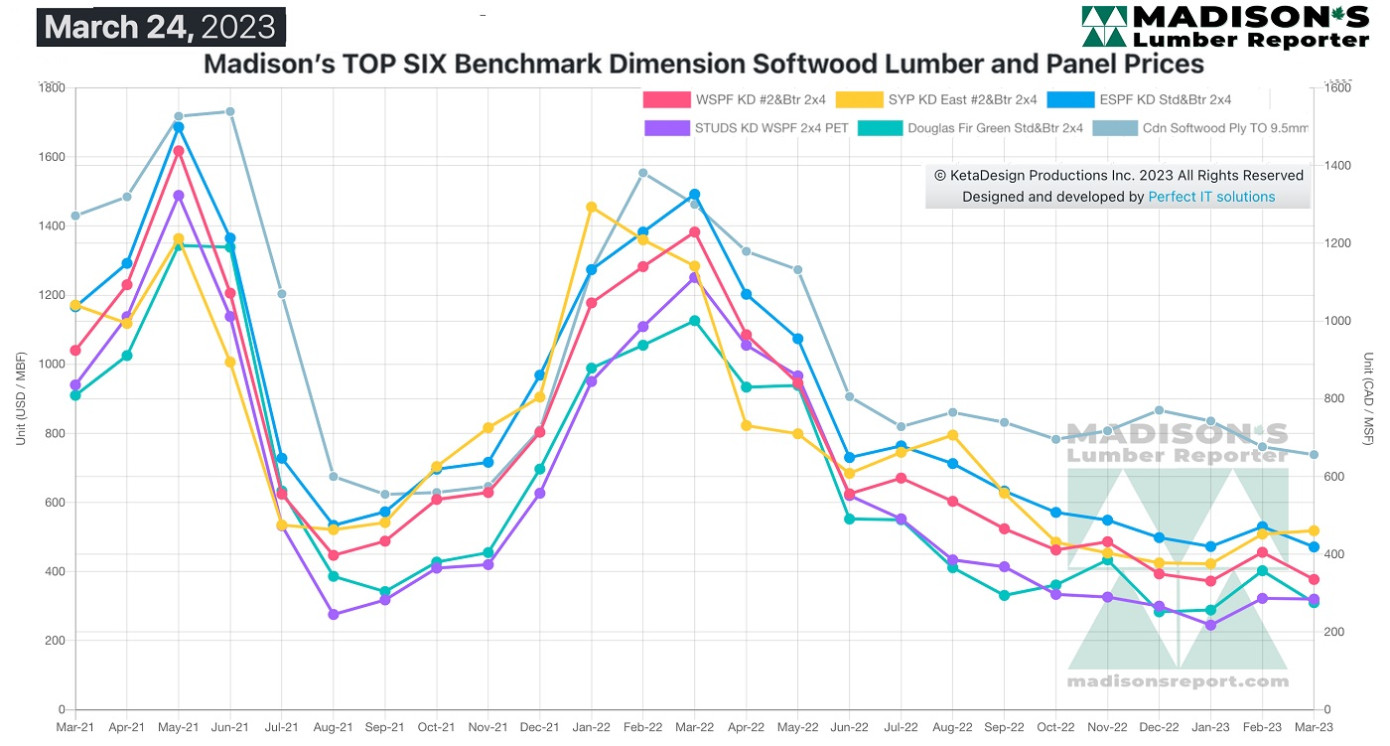Click the ESPF blue data point at Mar-22
Image resolution: width=1390 pixels, height=746 pixels.
tap(694, 194)
